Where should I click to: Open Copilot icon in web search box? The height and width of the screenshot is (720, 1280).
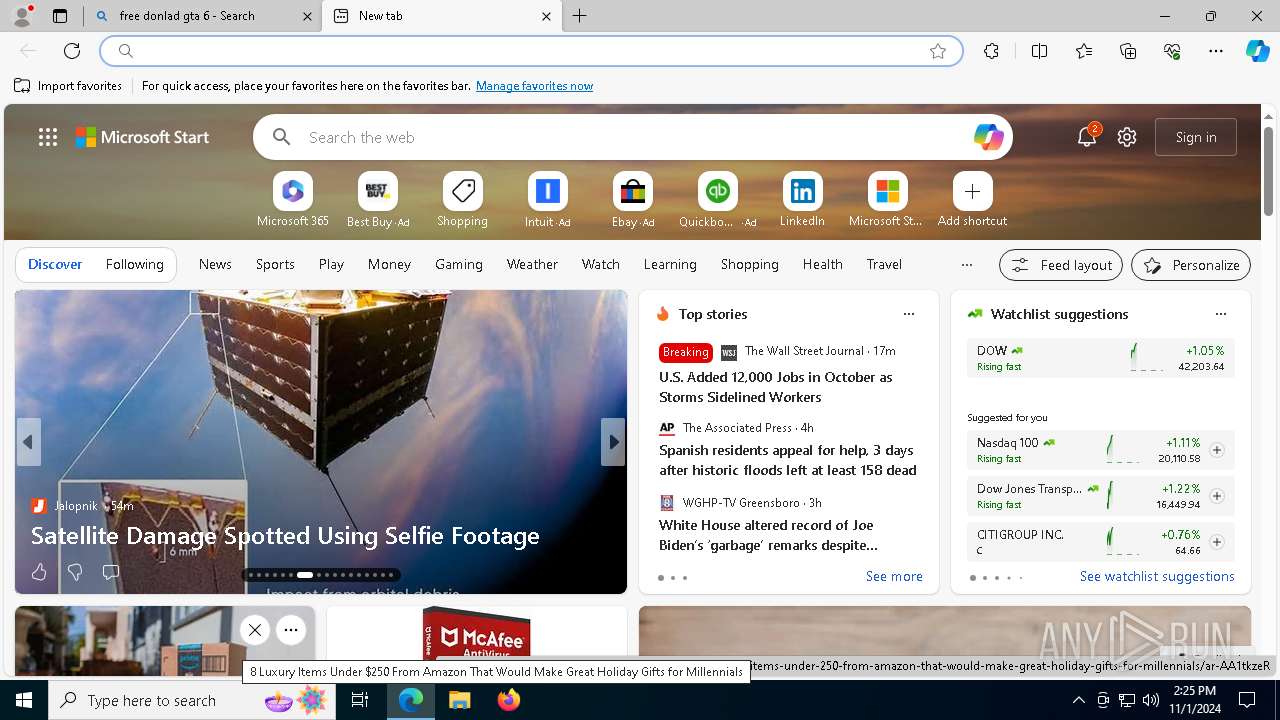point(988,137)
